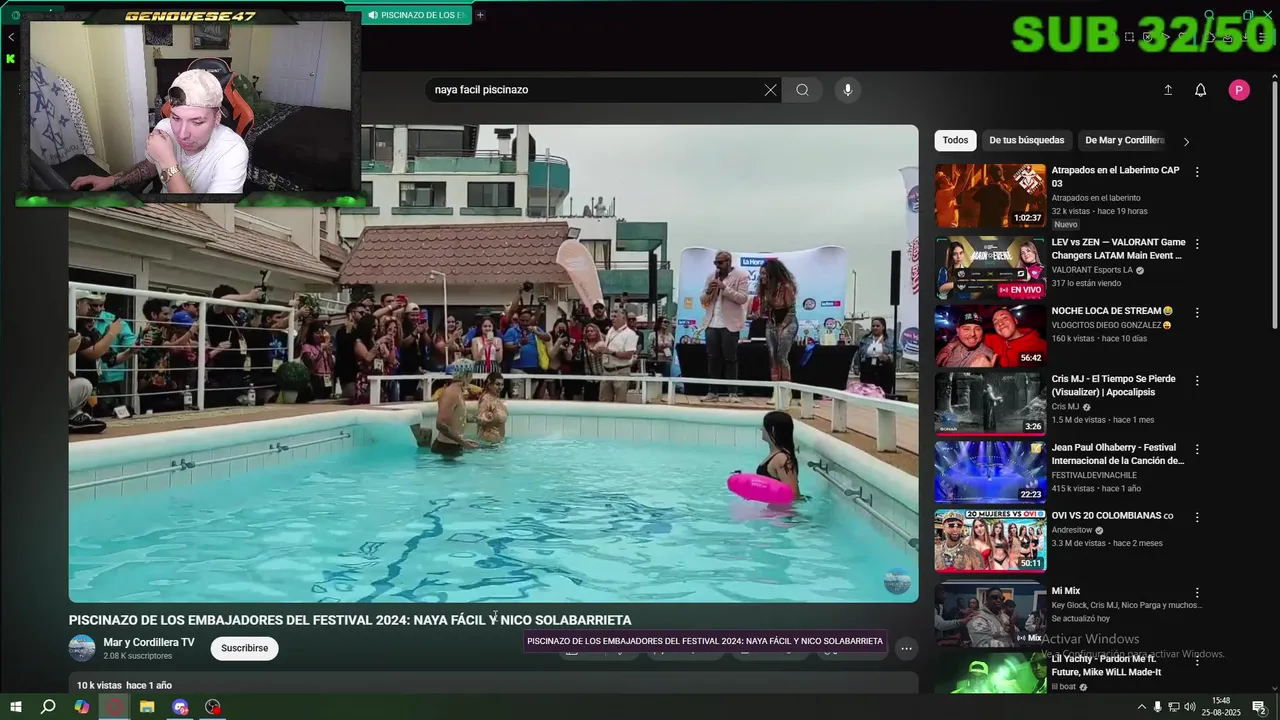Viewport: 1280px width, 720px height.
Task: Open options menu for OVI VS 20 COLOMBIANAS
Action: click(1197, 517)
